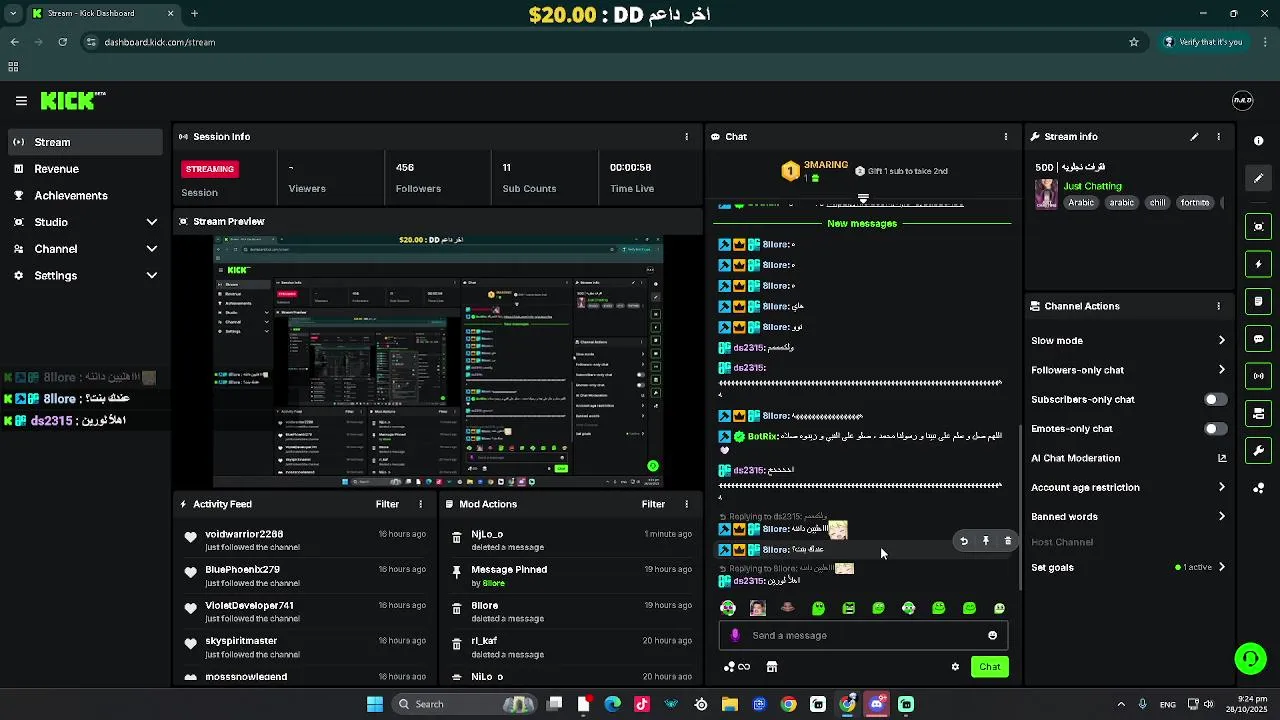Open Slow mode options arrow
Screen dimensions: 1280x720
point(1221,341)
